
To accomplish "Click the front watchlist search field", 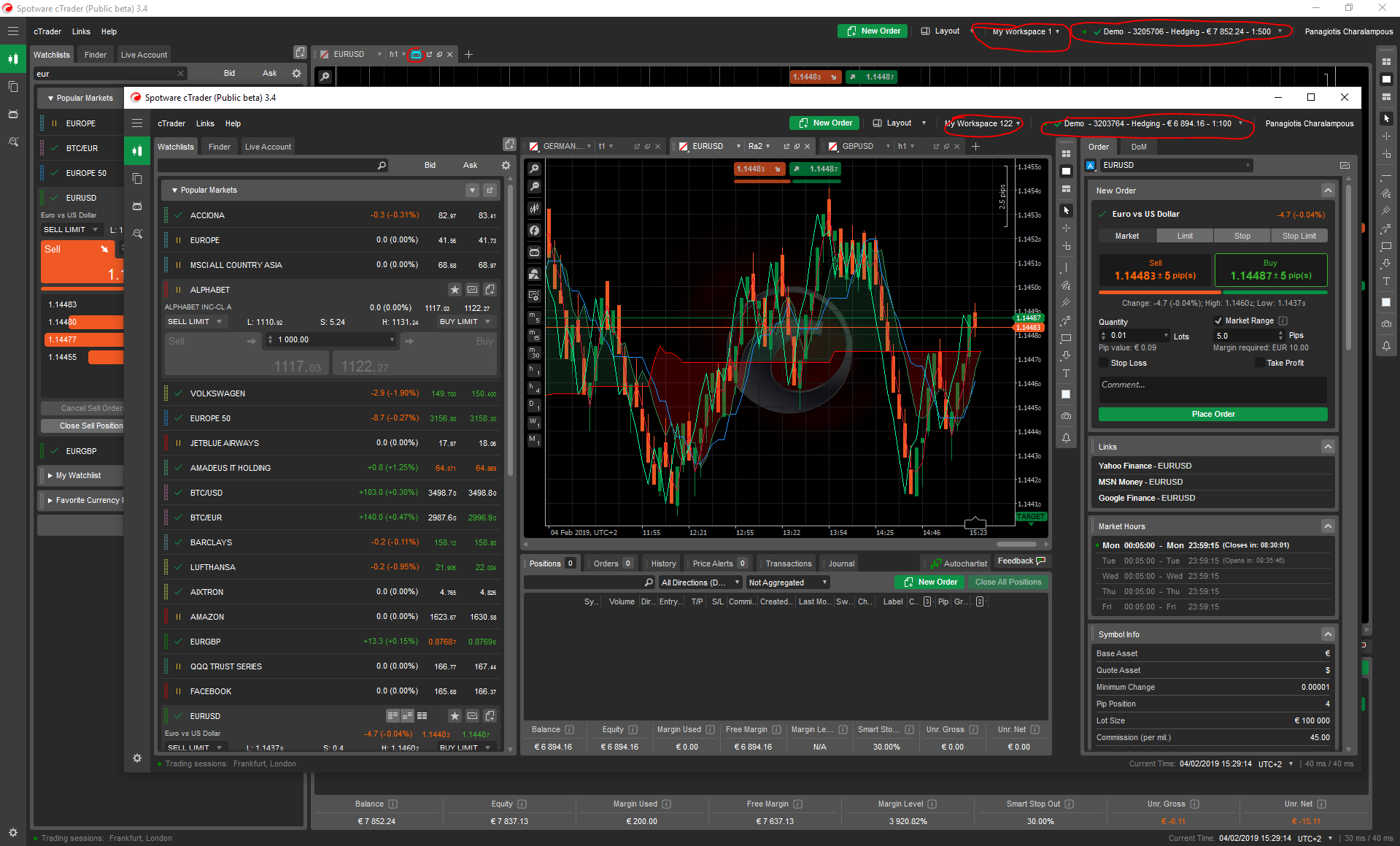I will tap(273, 166).
